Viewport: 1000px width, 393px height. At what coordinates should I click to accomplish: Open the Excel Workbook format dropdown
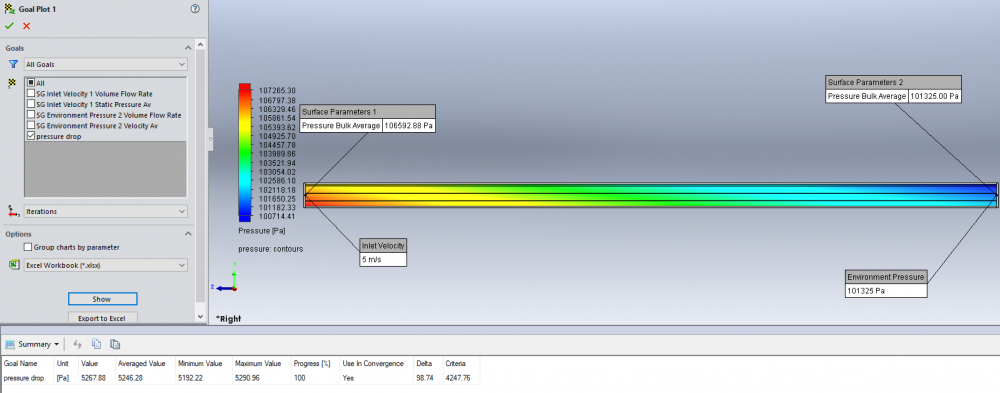(x=105, y=265)
